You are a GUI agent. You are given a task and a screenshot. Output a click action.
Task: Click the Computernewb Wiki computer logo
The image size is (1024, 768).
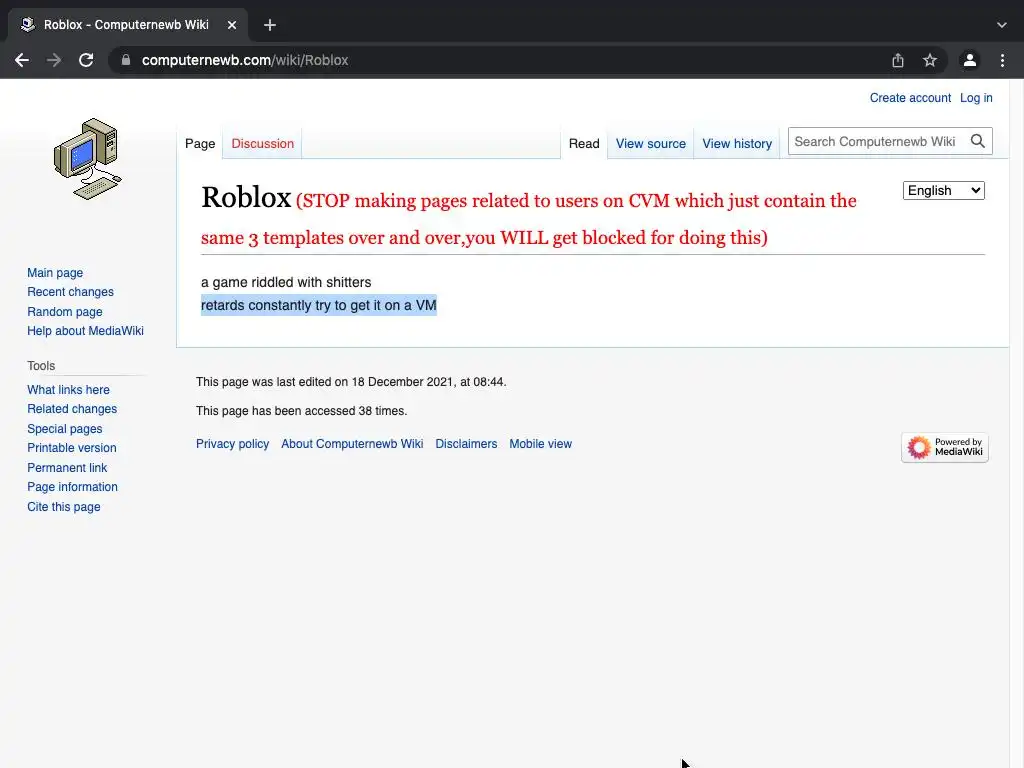(x=88, y=159)
